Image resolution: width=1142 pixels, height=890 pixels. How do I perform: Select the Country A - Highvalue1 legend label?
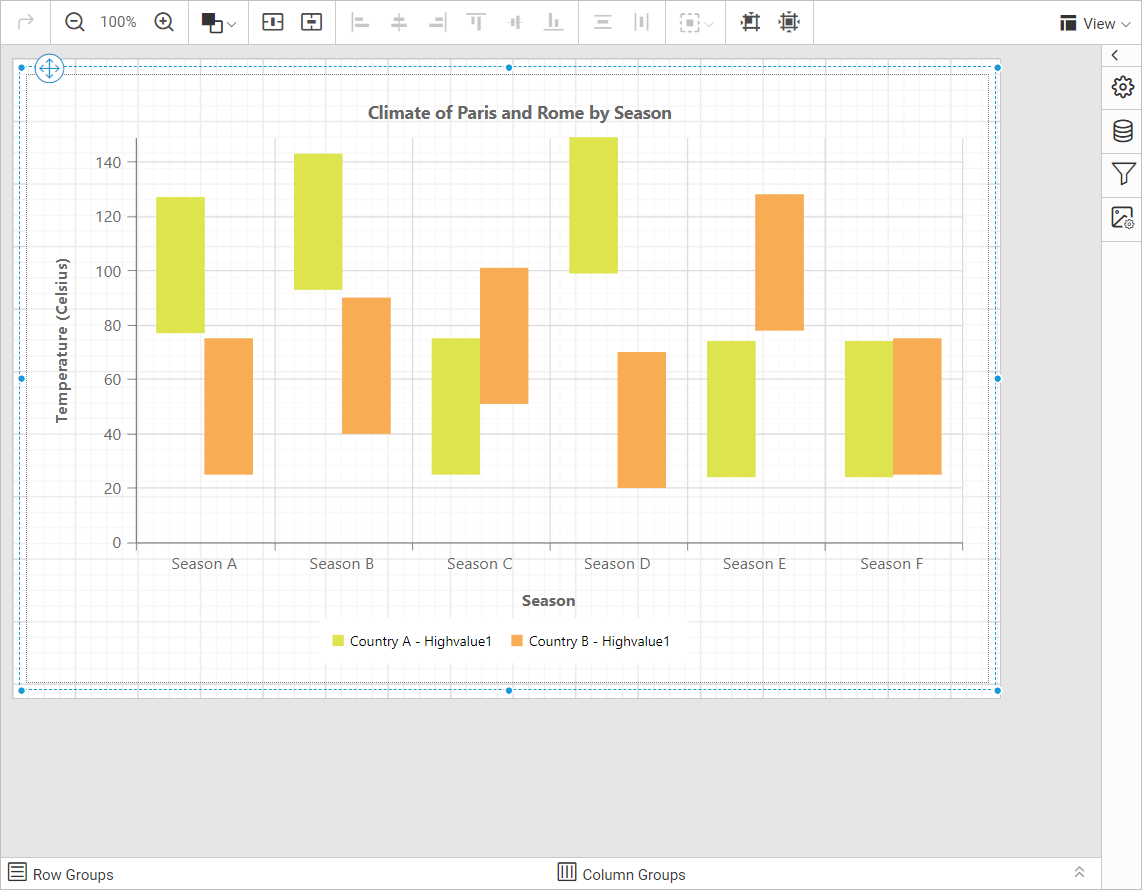click(x=421, y=641)
